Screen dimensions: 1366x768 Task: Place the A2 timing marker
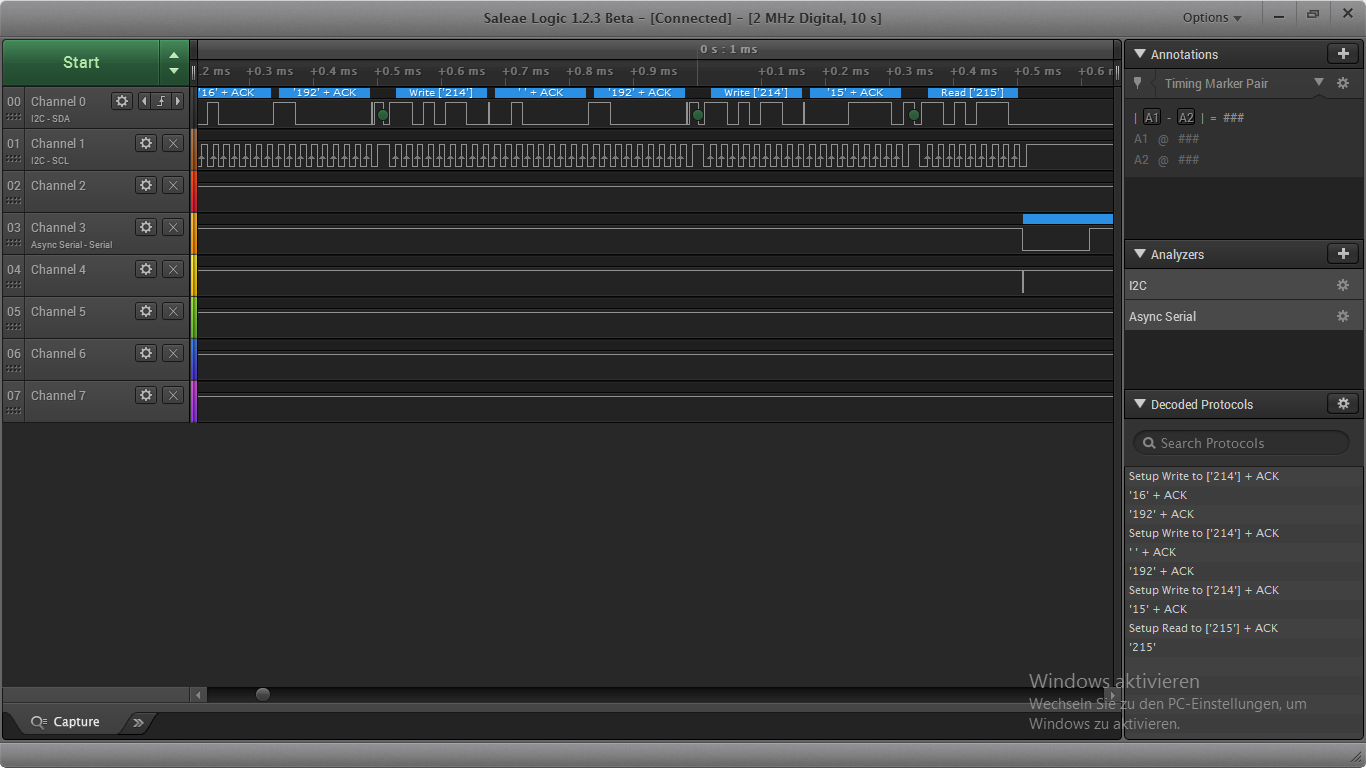pyautogui.click(x=1186, y=118)
